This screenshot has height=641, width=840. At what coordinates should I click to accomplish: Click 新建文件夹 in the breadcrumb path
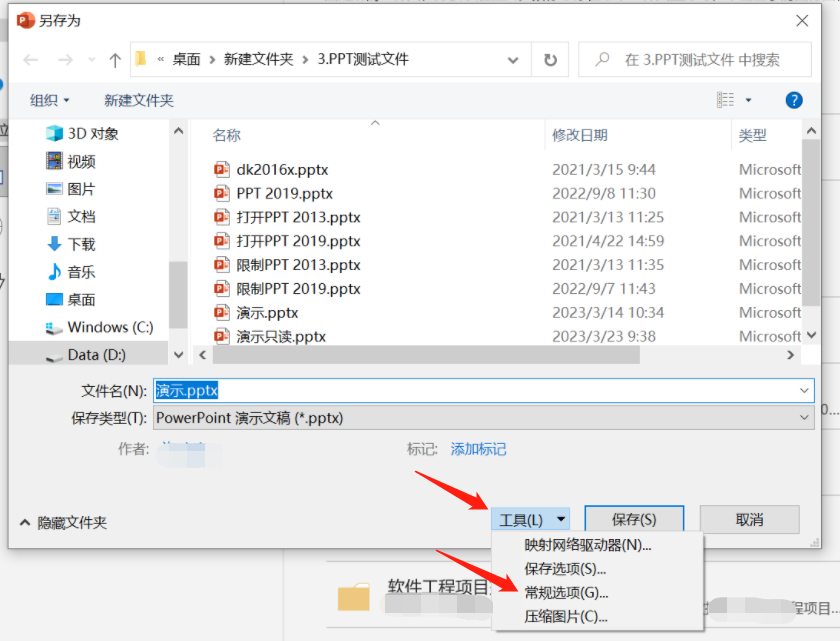[259, 59]
